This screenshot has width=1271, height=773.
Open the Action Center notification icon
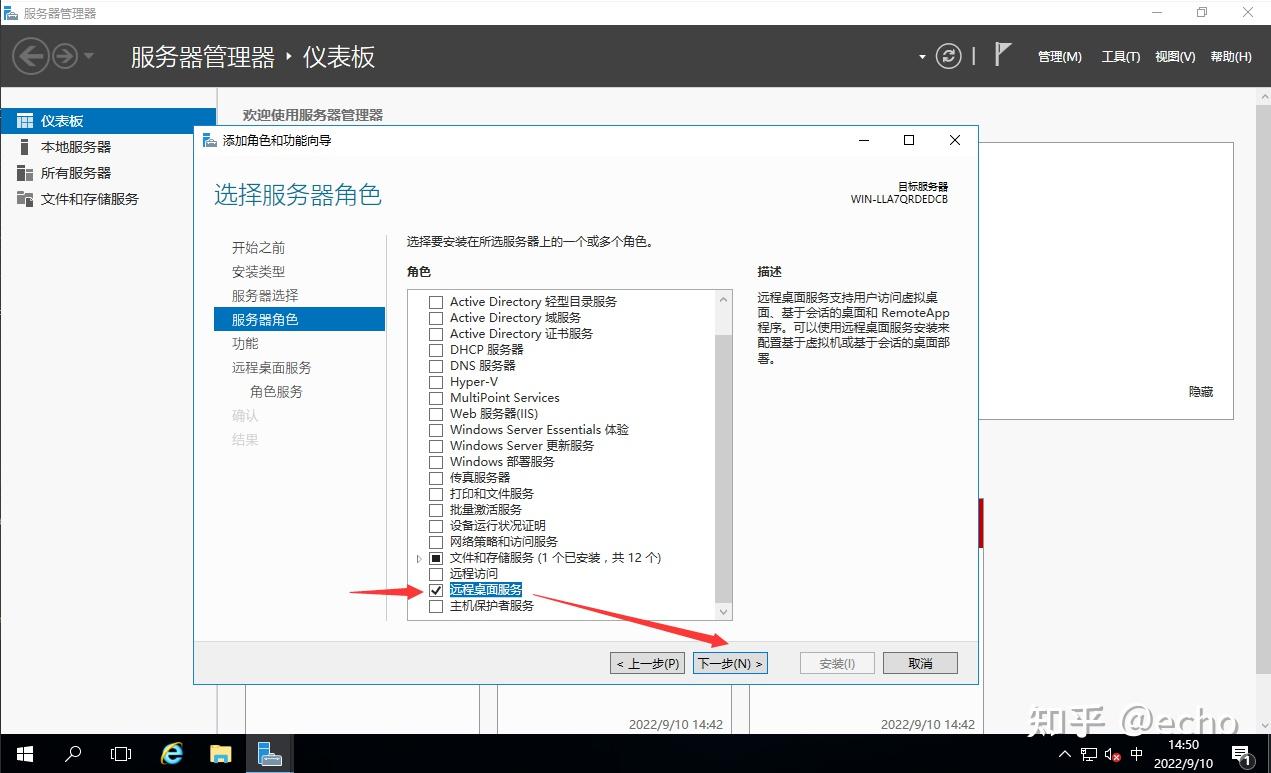1241,754
